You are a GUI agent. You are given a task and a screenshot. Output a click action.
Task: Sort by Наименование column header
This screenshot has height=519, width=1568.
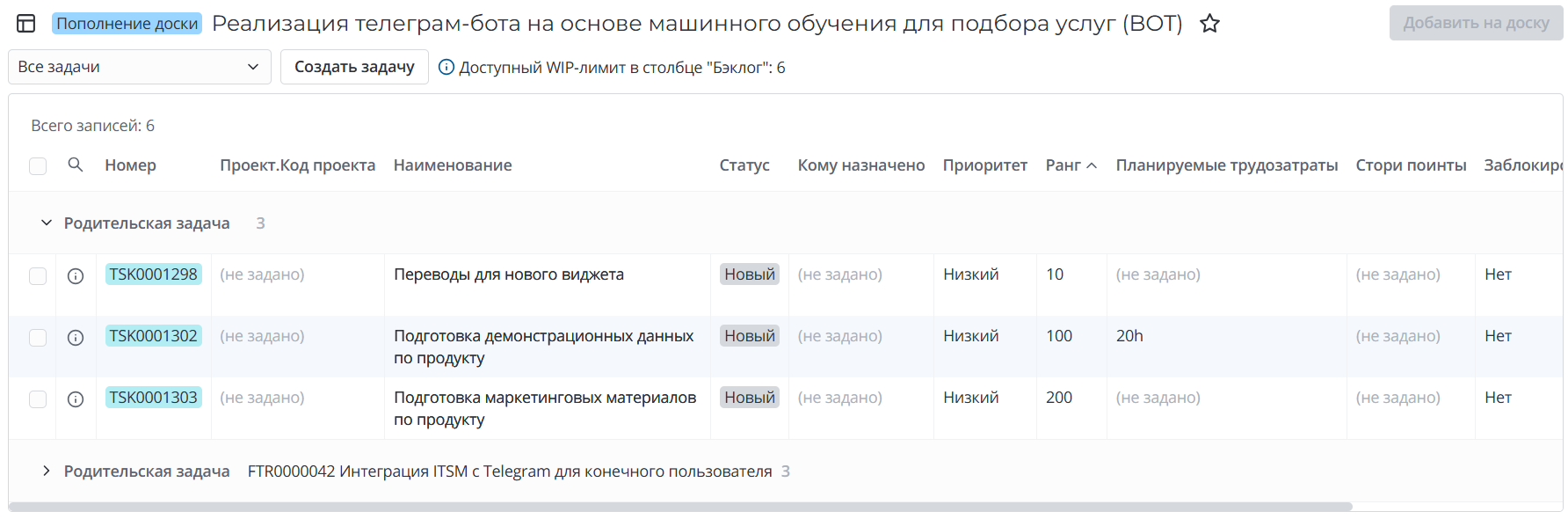click(x=452, y=165)
